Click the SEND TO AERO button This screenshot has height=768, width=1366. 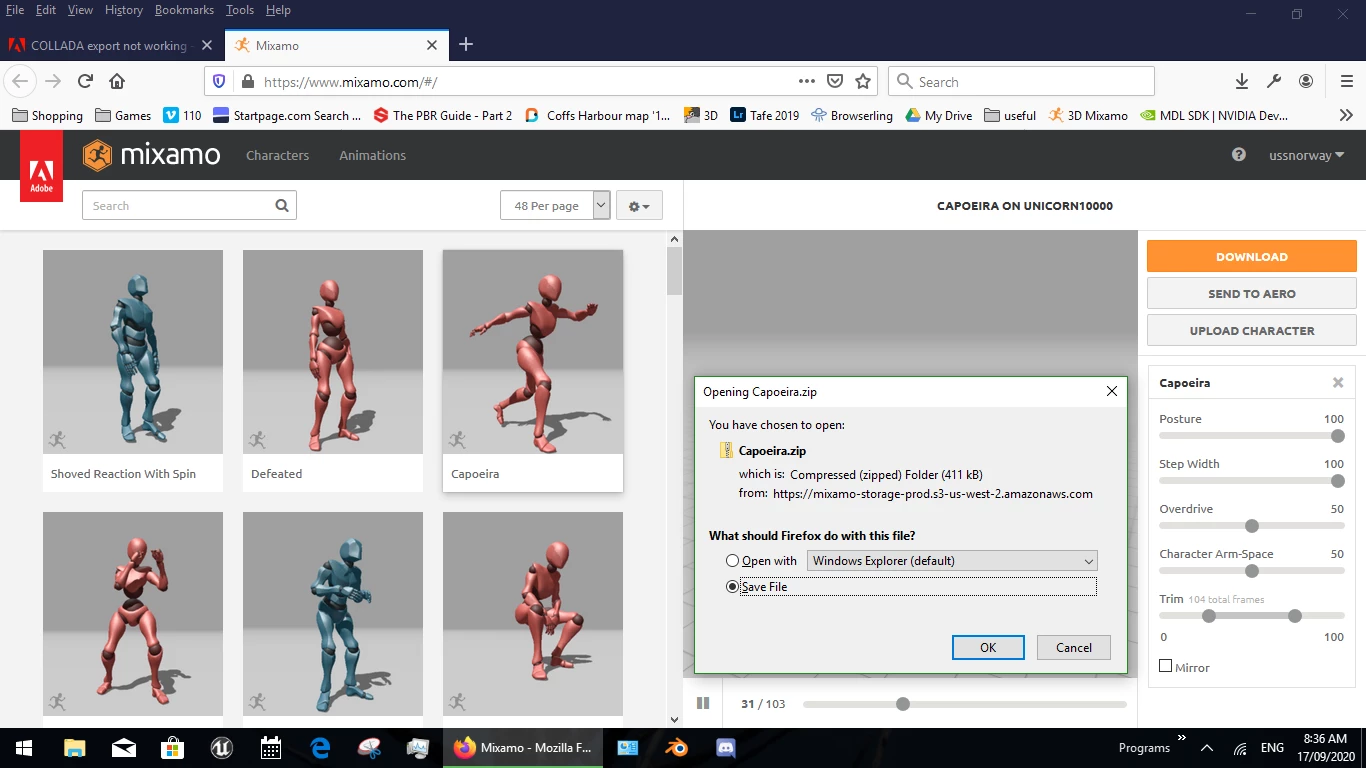click(x=1252, y=294)
